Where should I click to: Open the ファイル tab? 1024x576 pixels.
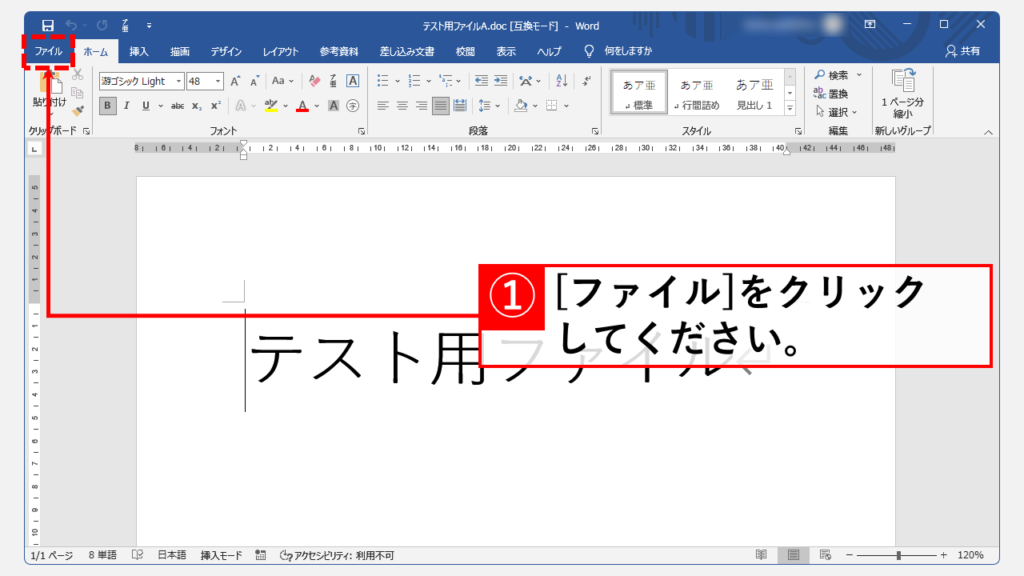click(x=48, y=51)
